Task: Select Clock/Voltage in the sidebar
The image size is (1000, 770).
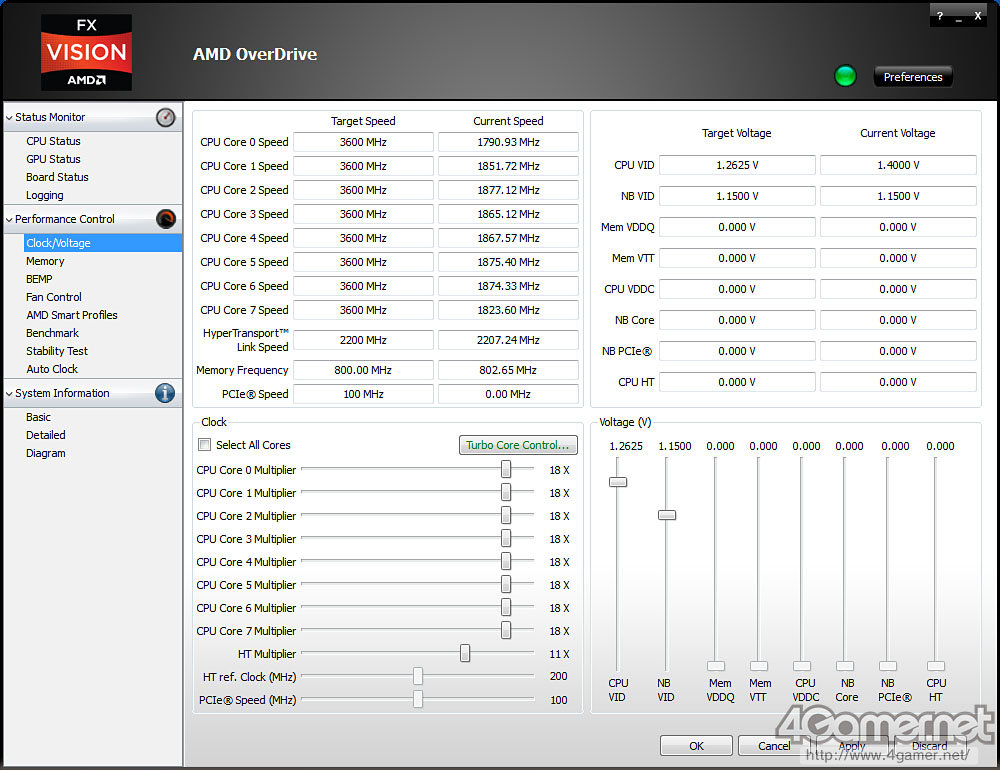Action: 103,243
